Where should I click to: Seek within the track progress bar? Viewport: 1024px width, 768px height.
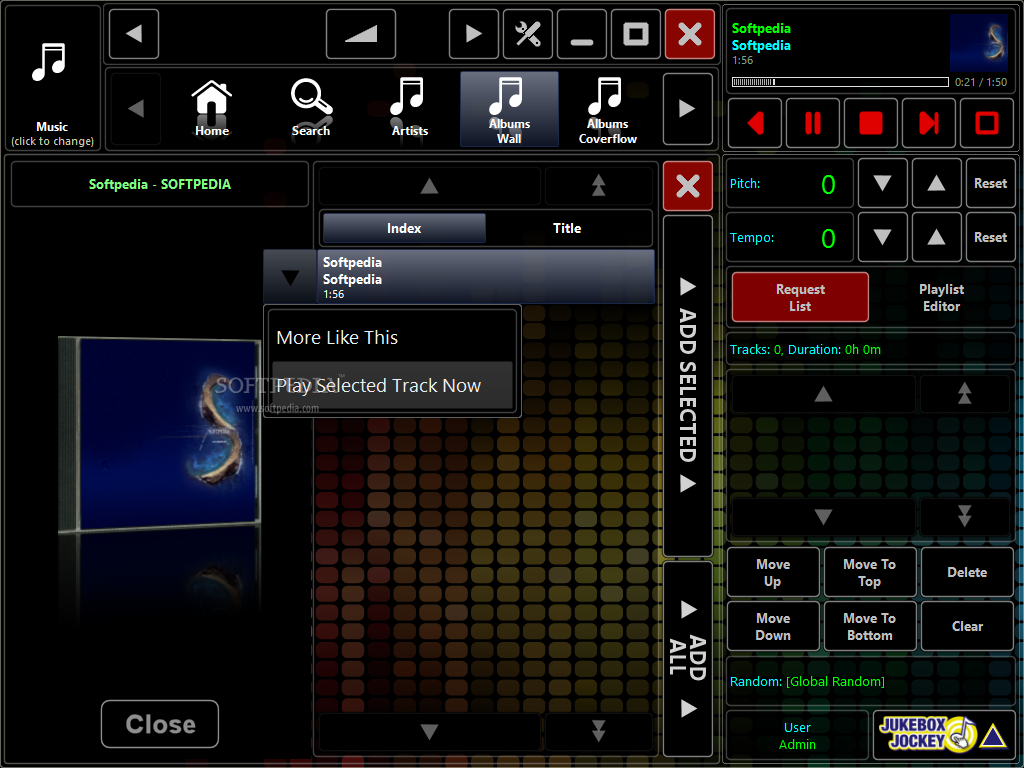[x=840, y=82]
